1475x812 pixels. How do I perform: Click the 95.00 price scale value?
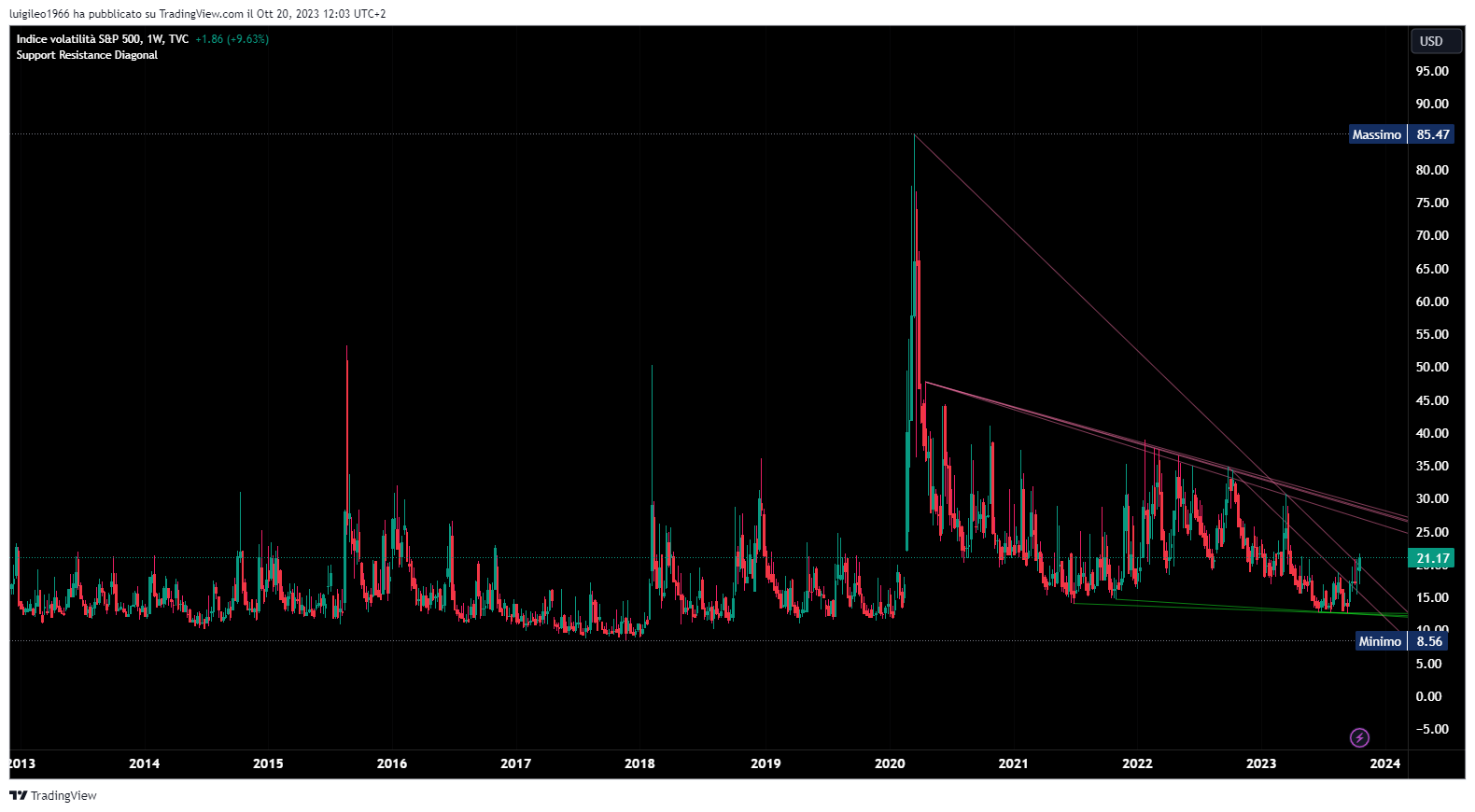1432,71
